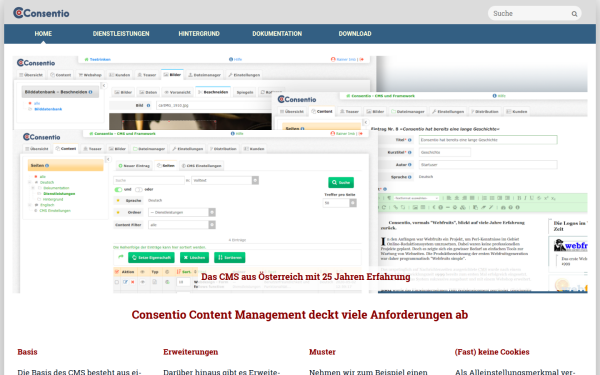This screenshot has height=375, width=600.
Task: Open the DOWNLOAD navigation item
Action: tap(355, 34)
